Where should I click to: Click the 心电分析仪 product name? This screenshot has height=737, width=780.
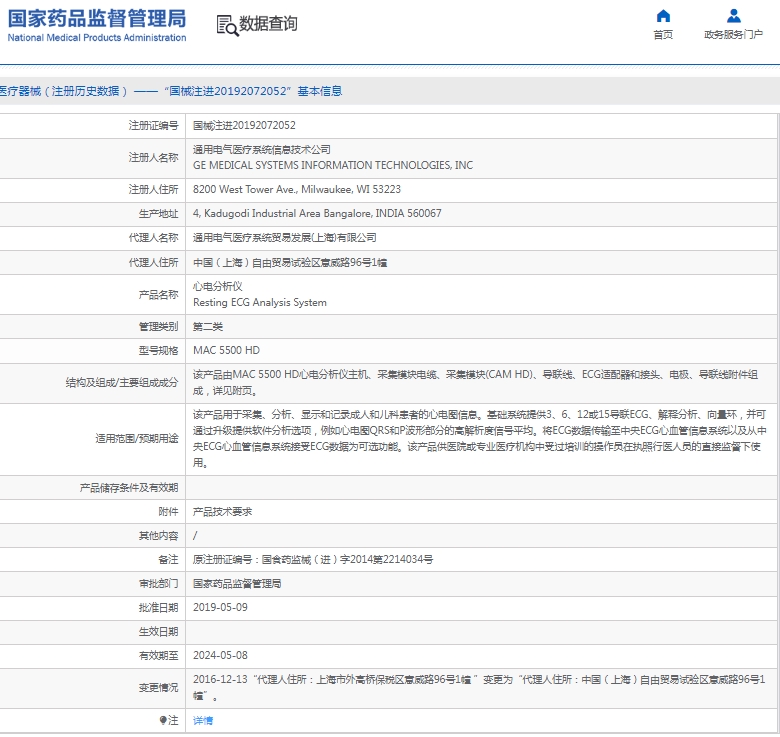coord(218,286)
